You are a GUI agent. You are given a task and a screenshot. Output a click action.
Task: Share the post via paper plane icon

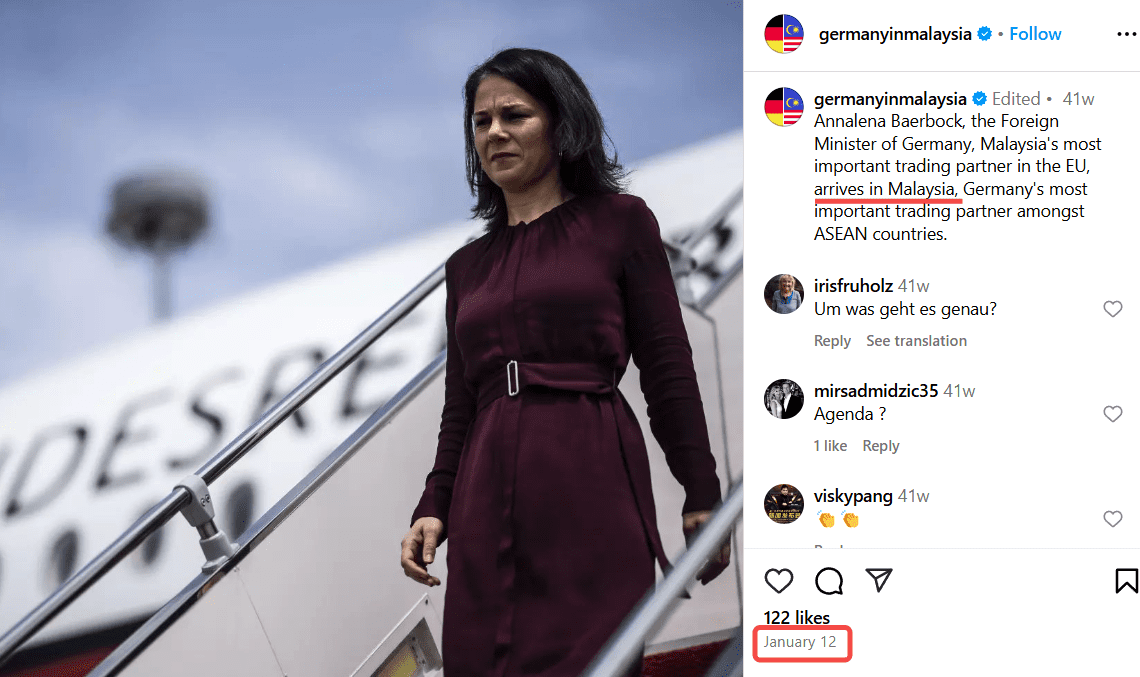coord(878,580)
